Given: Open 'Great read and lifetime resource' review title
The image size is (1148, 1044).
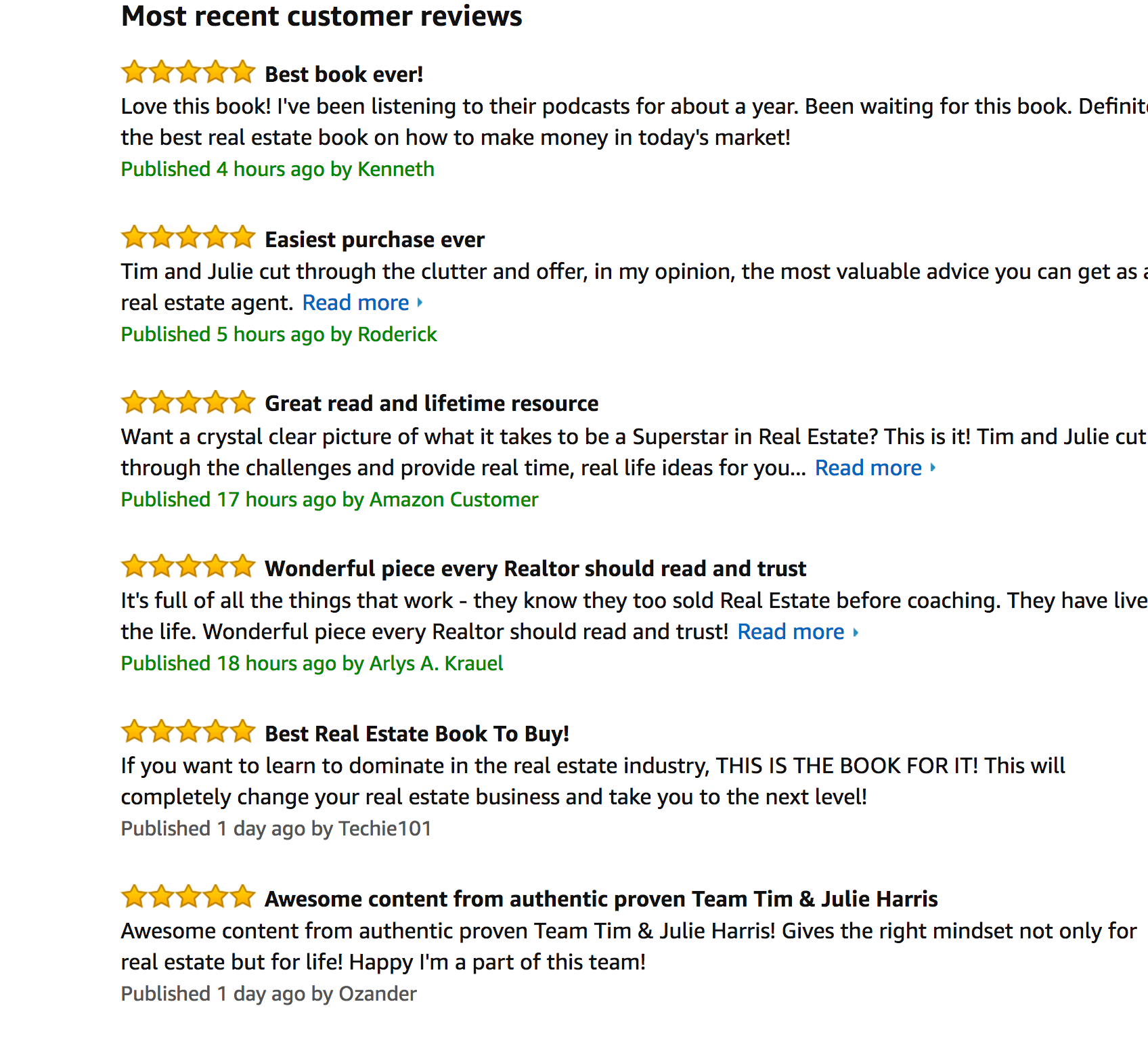Looking at the screenshot, I should (431, 404).
